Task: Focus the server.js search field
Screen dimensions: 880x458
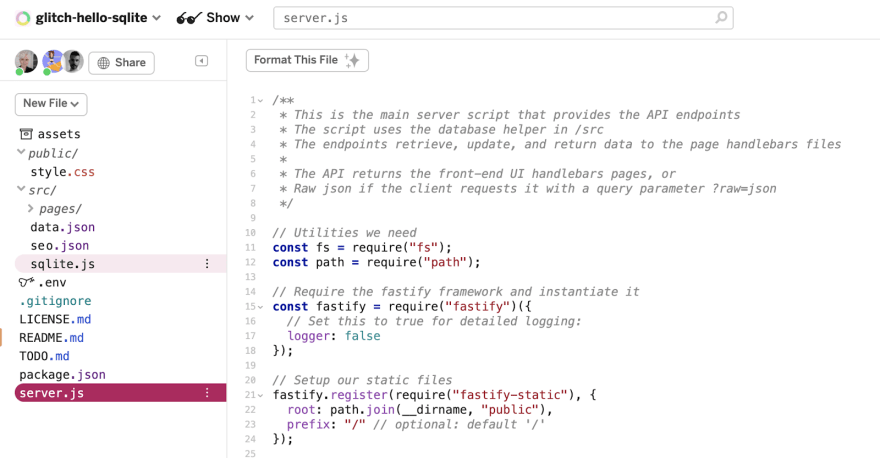Action: pos(503,18)
